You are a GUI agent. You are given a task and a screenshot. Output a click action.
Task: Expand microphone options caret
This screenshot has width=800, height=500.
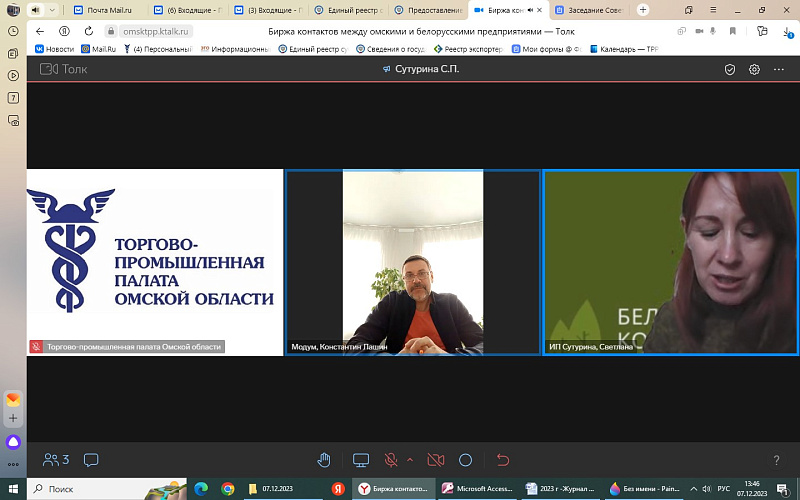(410, 460)
